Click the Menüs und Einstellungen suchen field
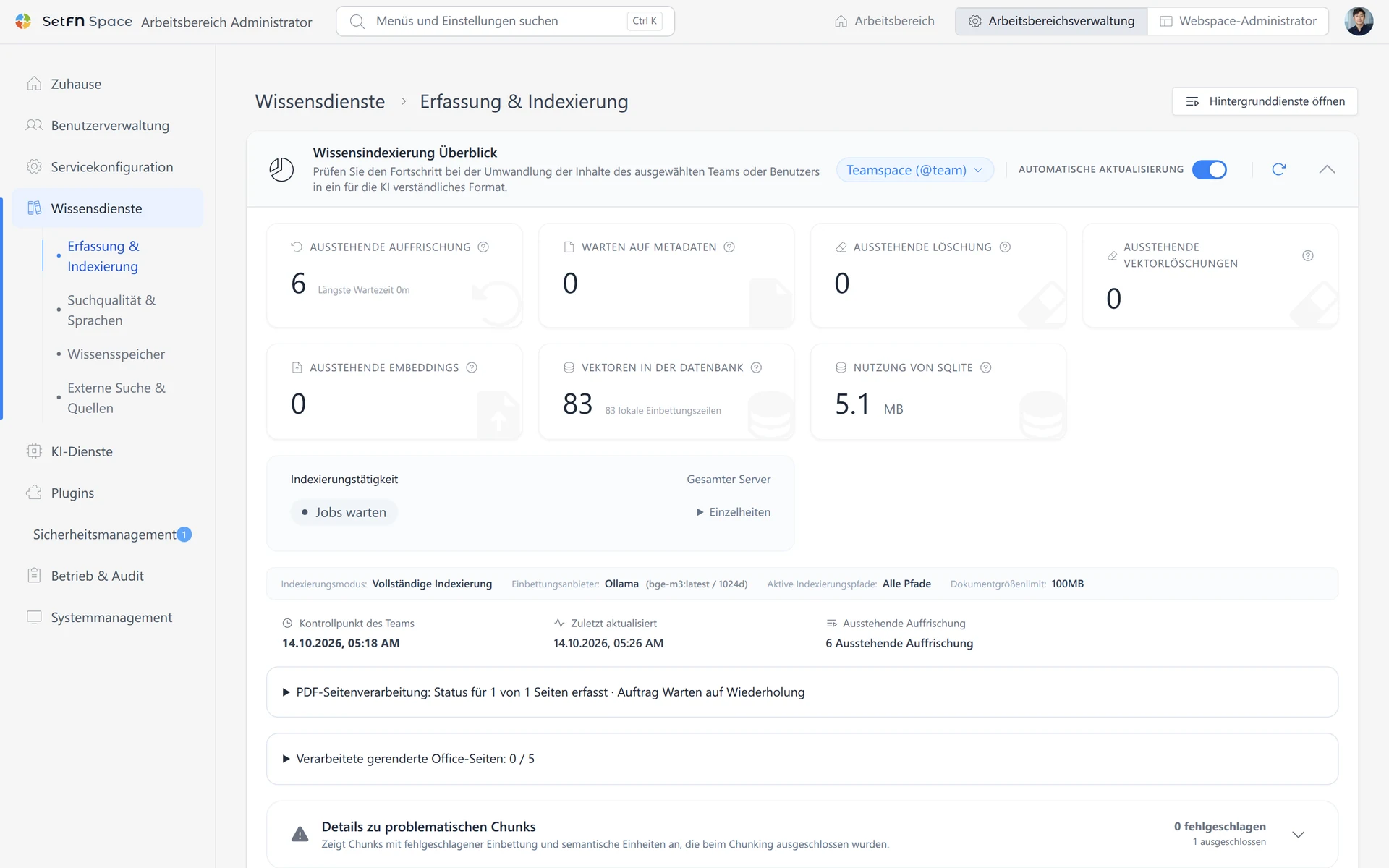The width and height of the screenshot is (1389, 868). [x=505, y=21]
